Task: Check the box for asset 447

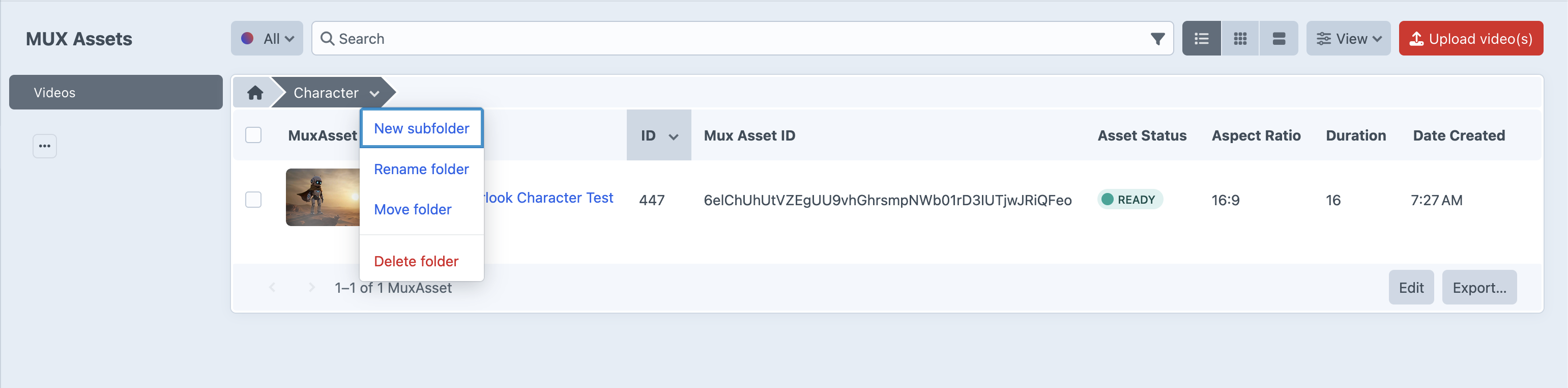Action: pyautogui.click(x=253, y=200)
